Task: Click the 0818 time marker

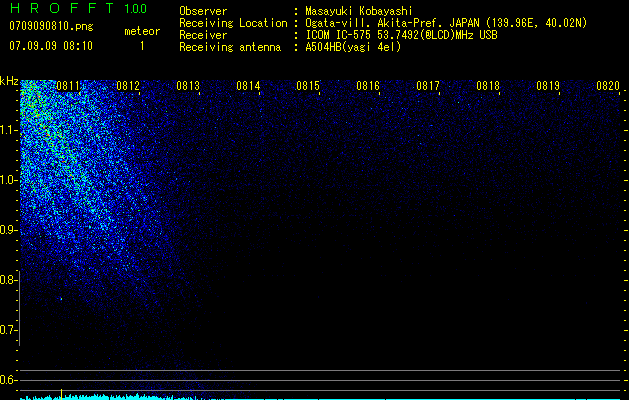Action: (x=488, y=86)
